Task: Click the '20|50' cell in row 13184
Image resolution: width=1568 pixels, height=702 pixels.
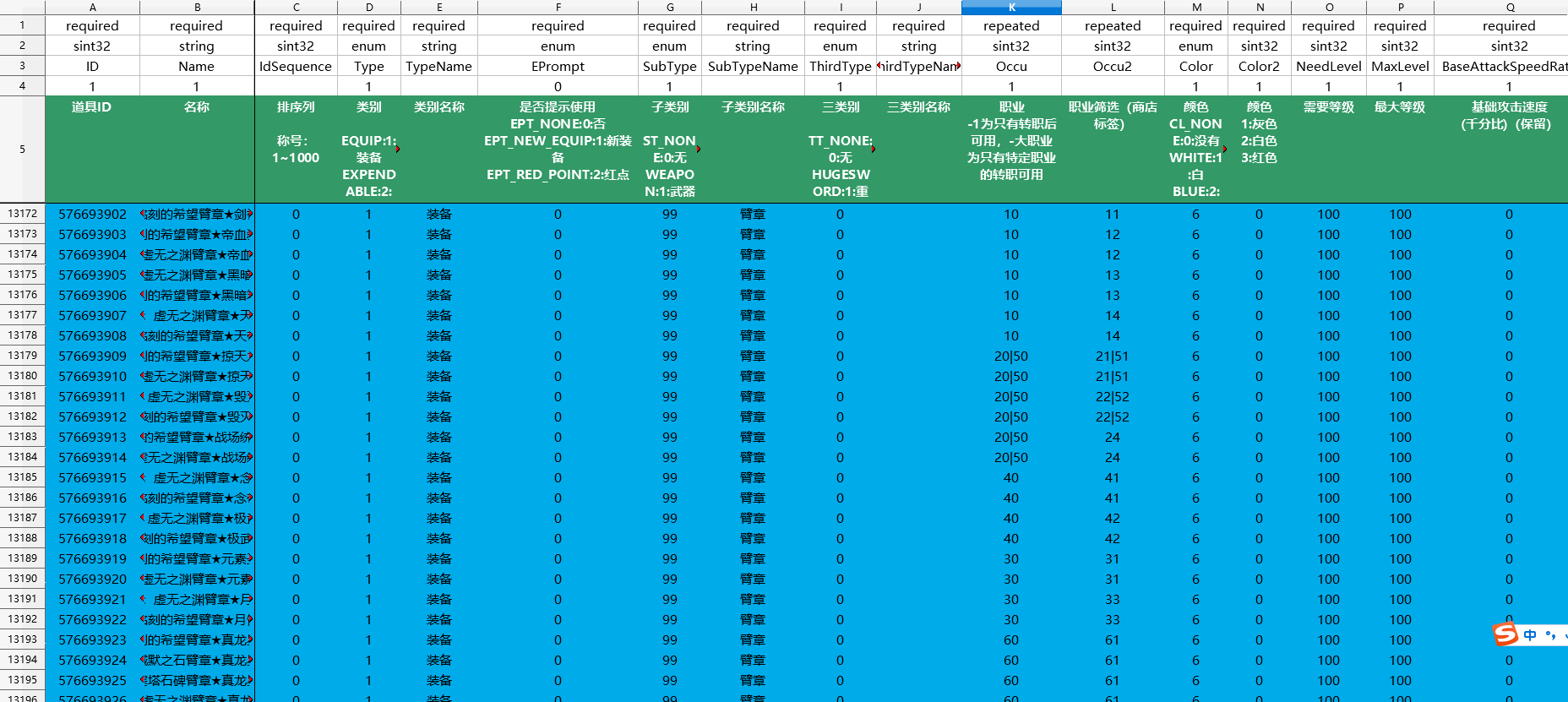Action: point(1011,458)
